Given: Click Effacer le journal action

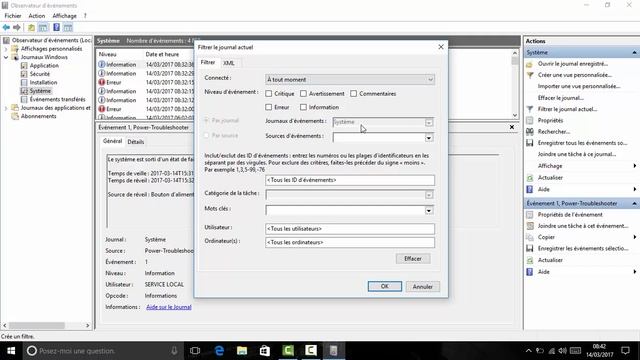Looking at the screenshot, I should pos(560,98).
